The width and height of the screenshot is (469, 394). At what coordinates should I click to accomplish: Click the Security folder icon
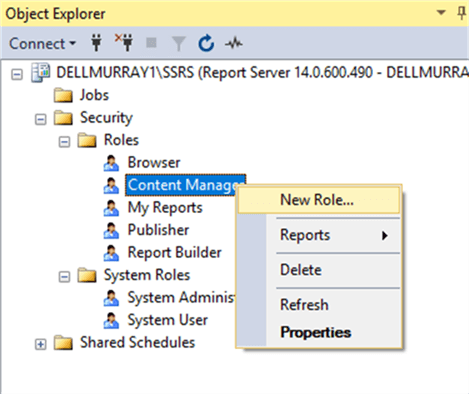63,118
